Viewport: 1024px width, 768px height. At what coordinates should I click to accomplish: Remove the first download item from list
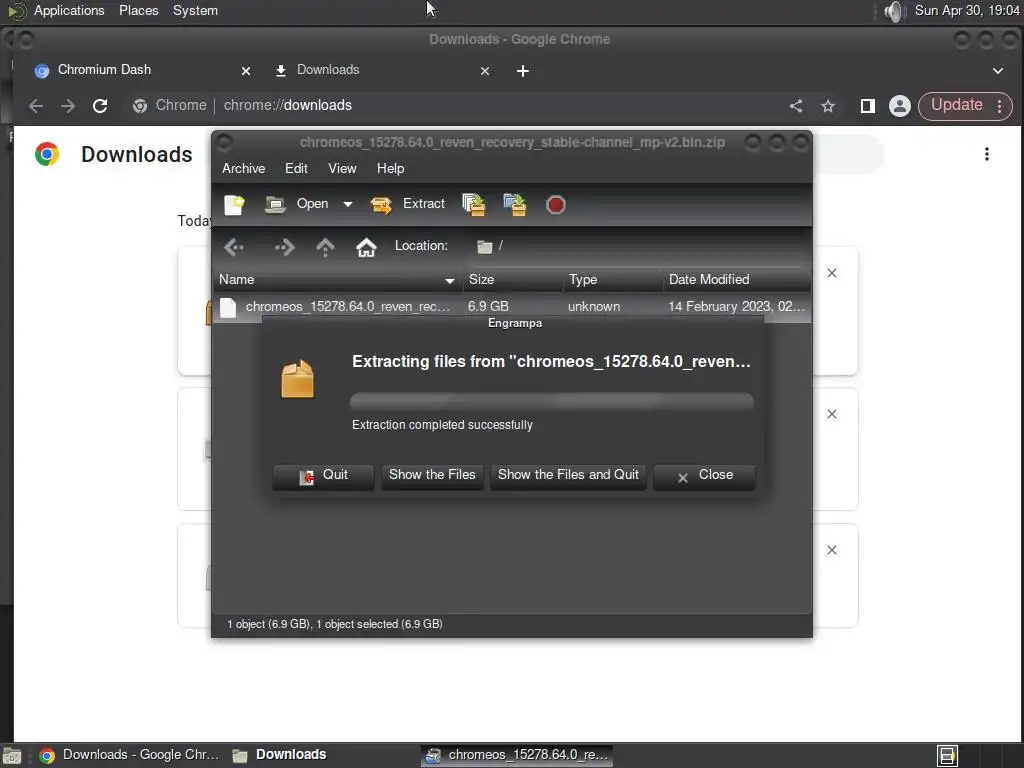[x=831, y=273]
